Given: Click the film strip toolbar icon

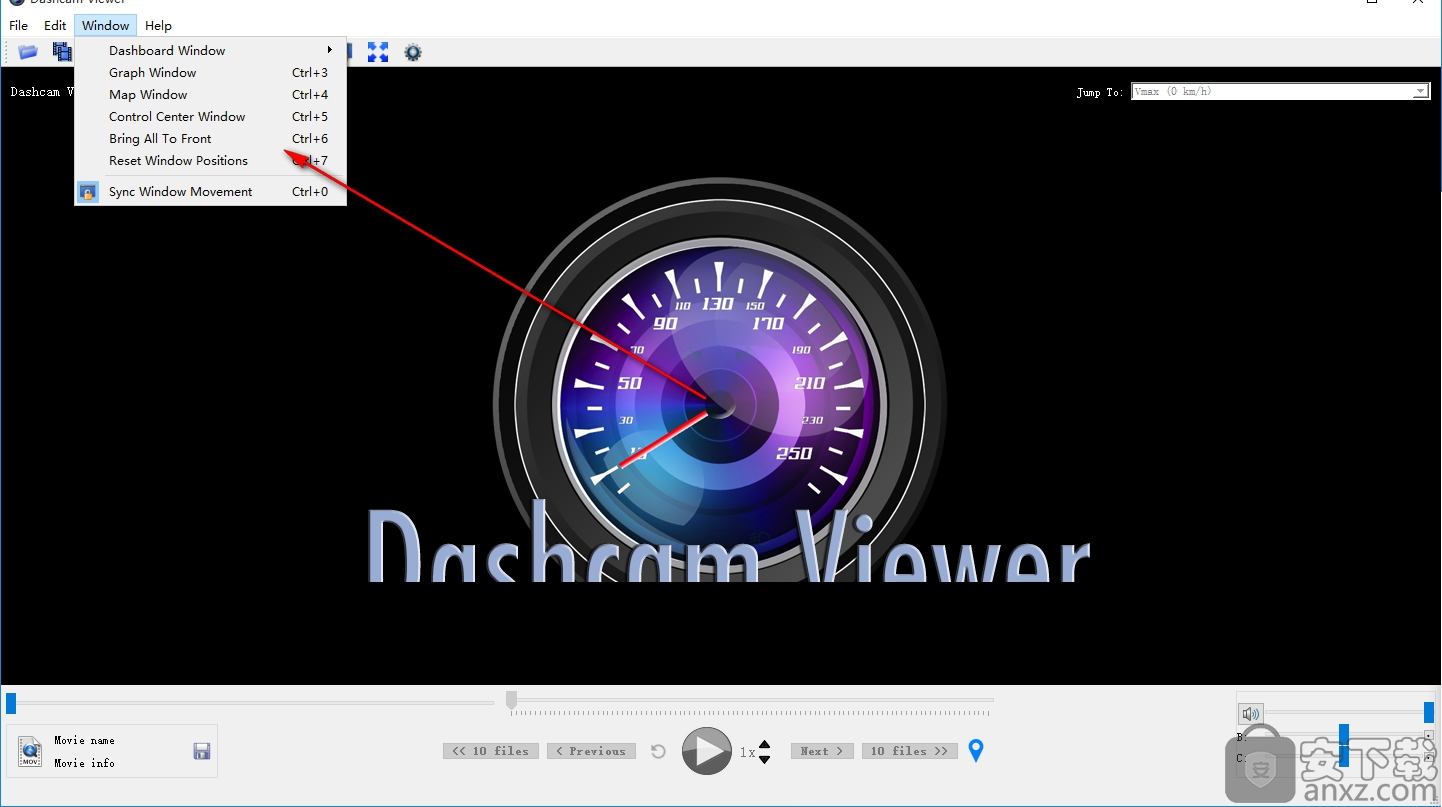Looking at the screenshot, I should point(62,52).
